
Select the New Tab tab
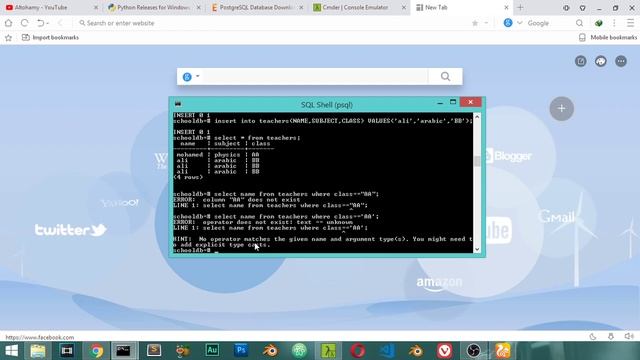pos(461,7)
